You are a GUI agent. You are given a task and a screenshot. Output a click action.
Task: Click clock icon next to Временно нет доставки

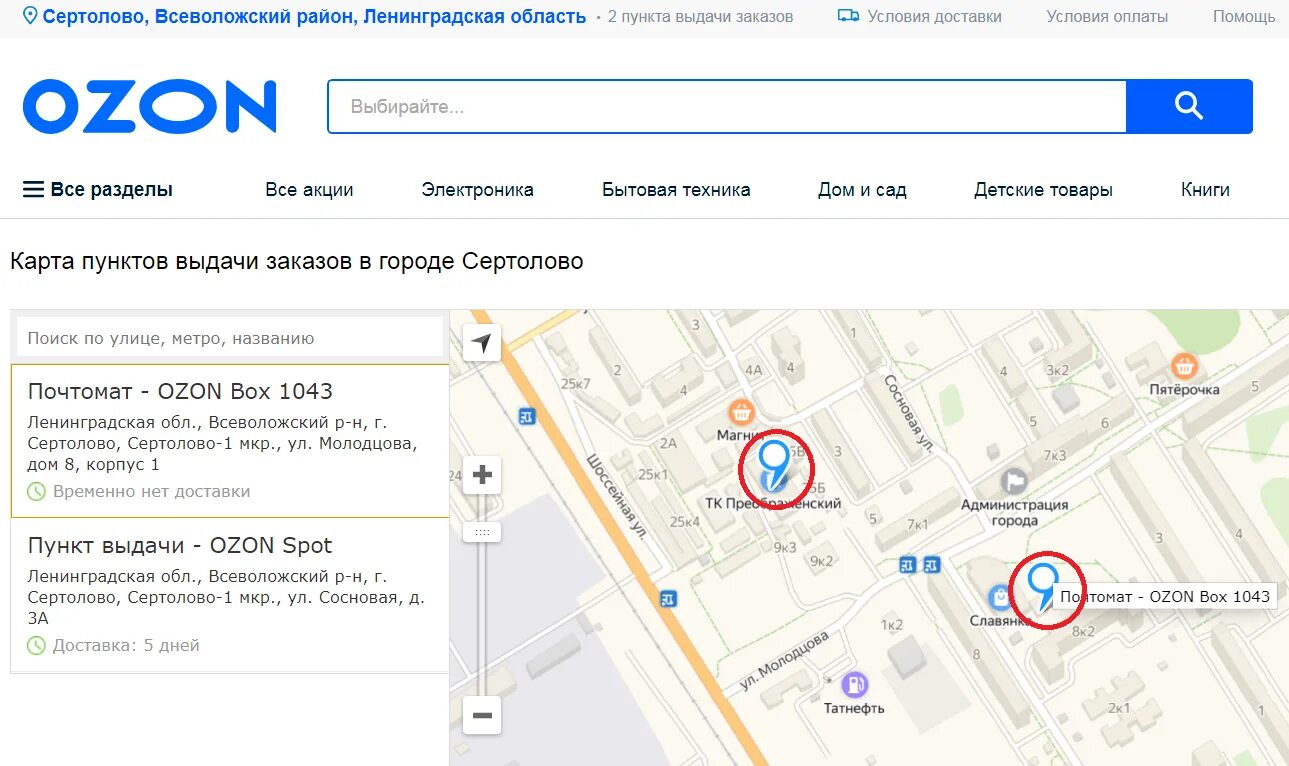[36, 491]
